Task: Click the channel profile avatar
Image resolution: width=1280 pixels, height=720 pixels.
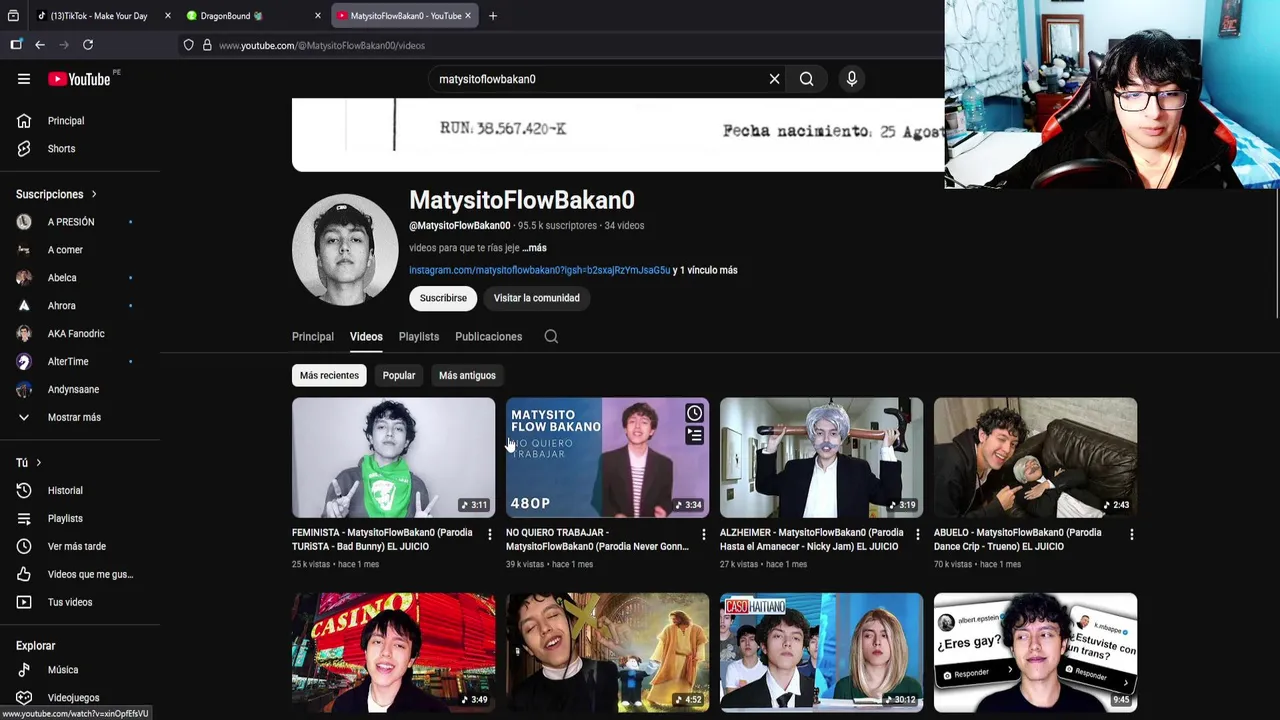Action: pos(344,250)
